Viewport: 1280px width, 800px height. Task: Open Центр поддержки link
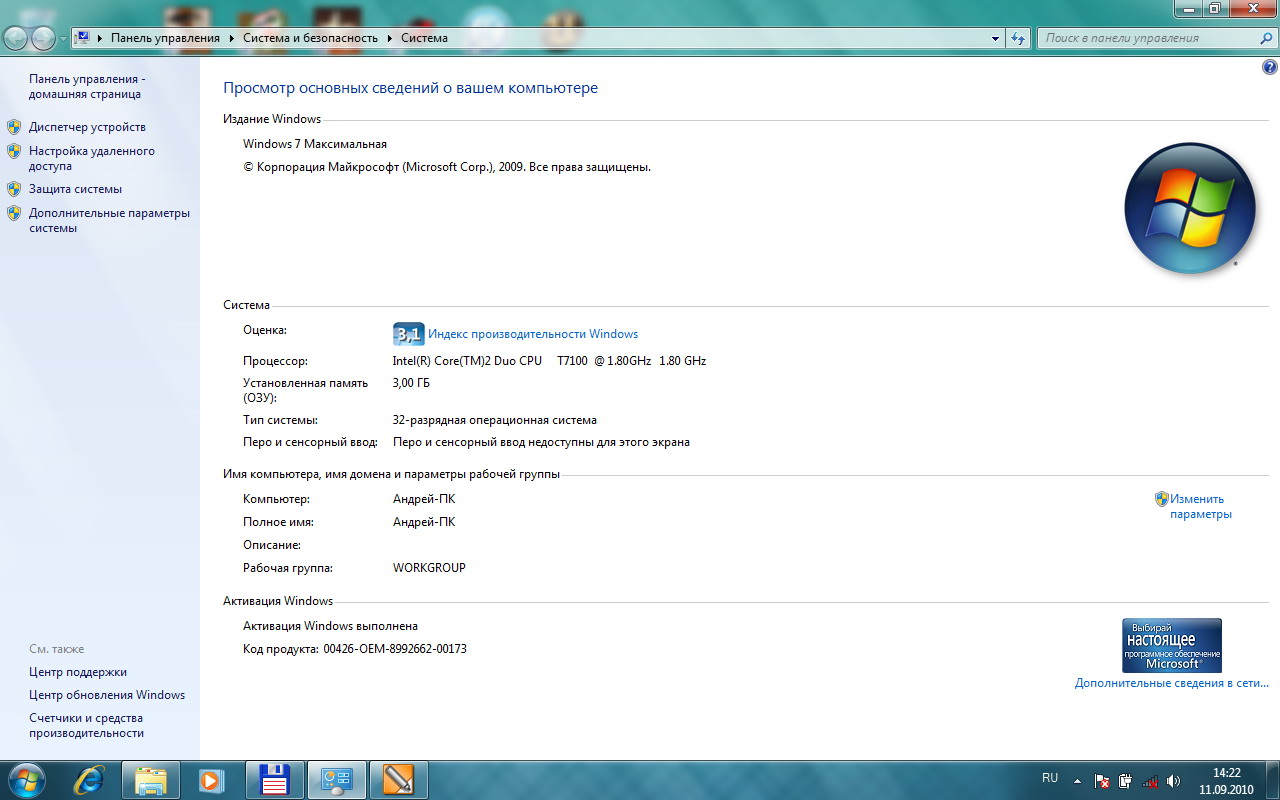pyautogui.click(x=78, y=672)
